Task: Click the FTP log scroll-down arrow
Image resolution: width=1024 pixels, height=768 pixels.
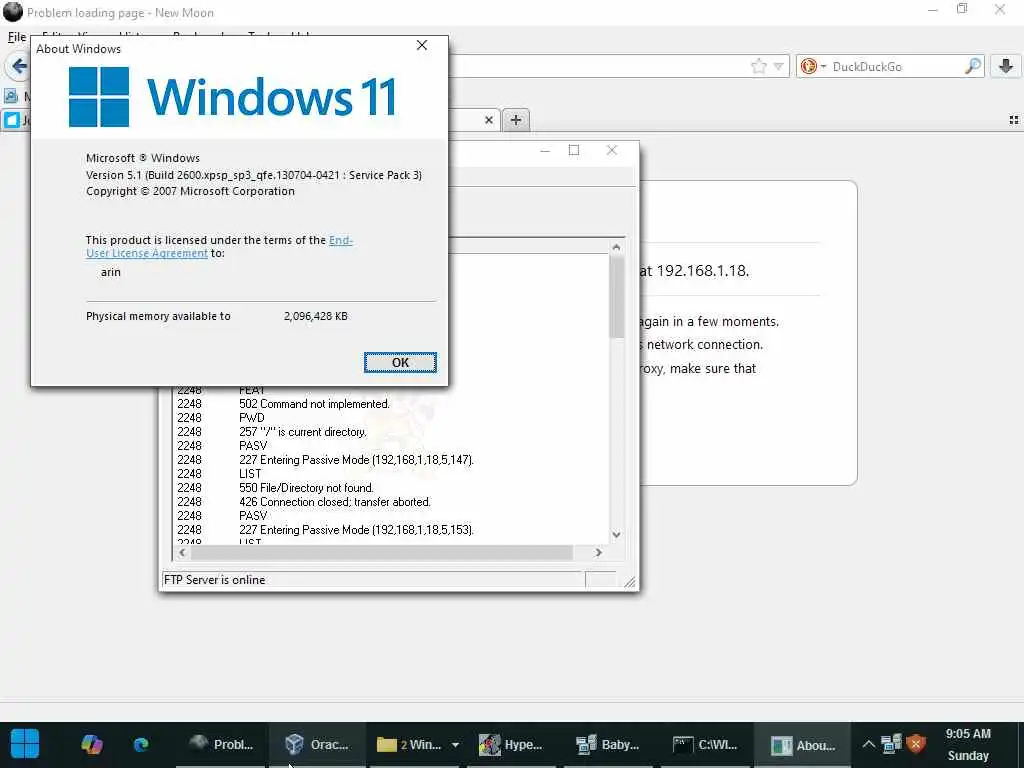Action: (616, 534)
